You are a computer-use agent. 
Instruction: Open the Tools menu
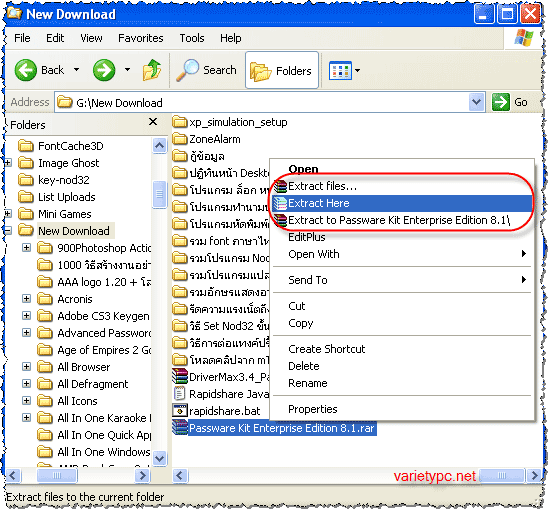[192, 38]
